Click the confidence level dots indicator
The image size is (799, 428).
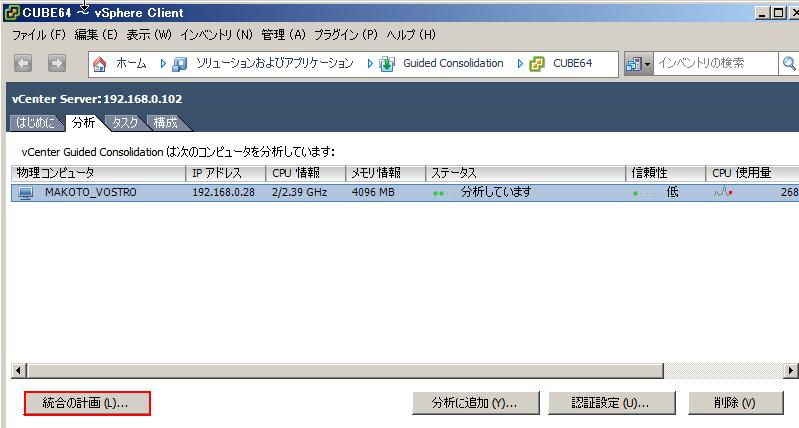click(643, 194)
